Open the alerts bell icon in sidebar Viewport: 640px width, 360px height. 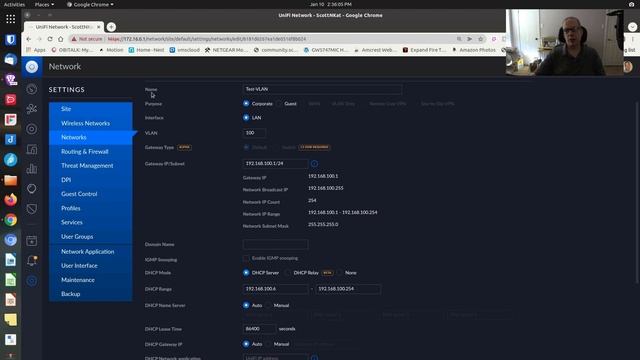(x=32, y=260)
